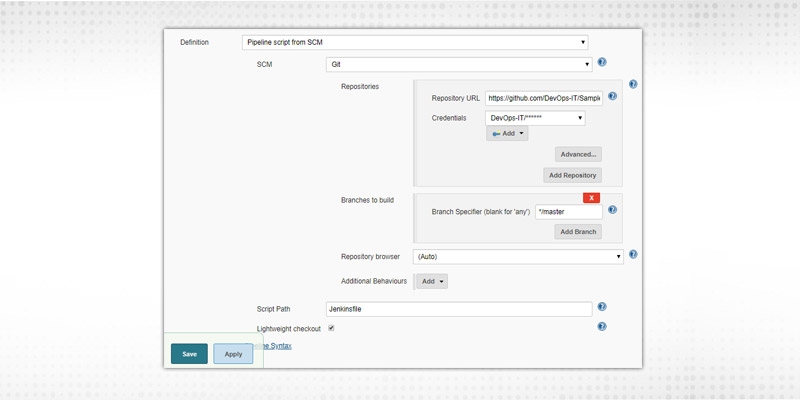Open Credentials DevOps-IT dropdown

tap(535, 118)
